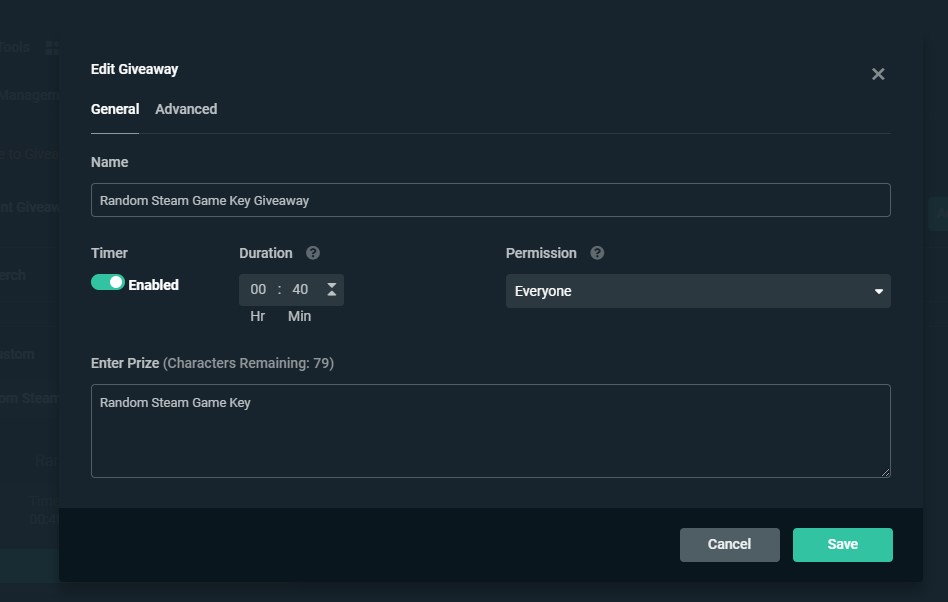The width and height of the screenshot is (948, 602).
Task: Increase duration with the up arrow
Action: click(332, 284)
